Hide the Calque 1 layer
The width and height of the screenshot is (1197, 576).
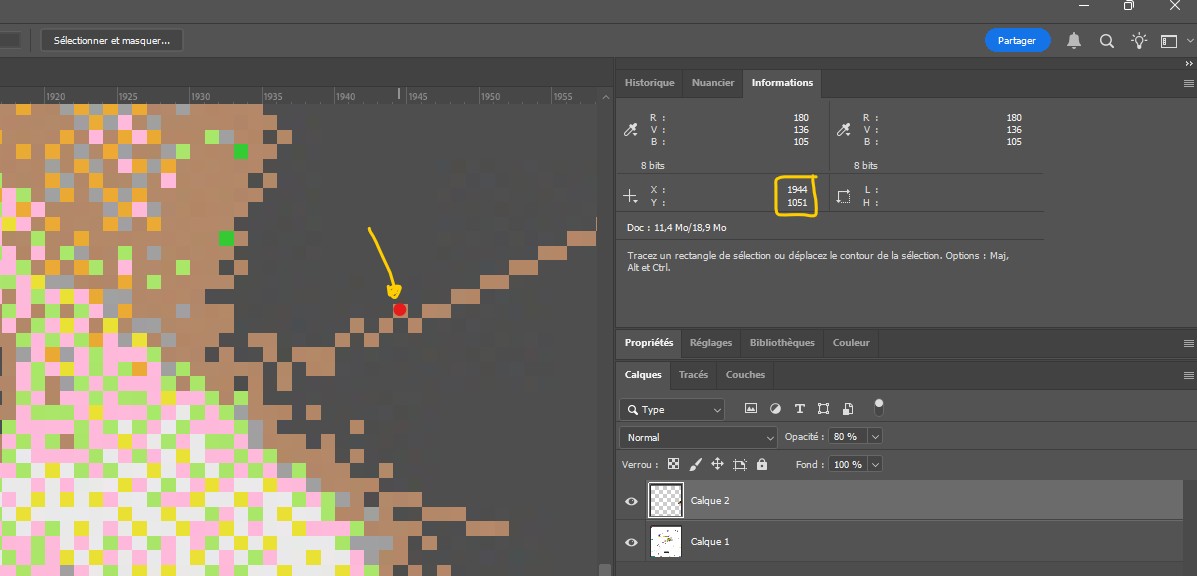click(x=631, y=542)
